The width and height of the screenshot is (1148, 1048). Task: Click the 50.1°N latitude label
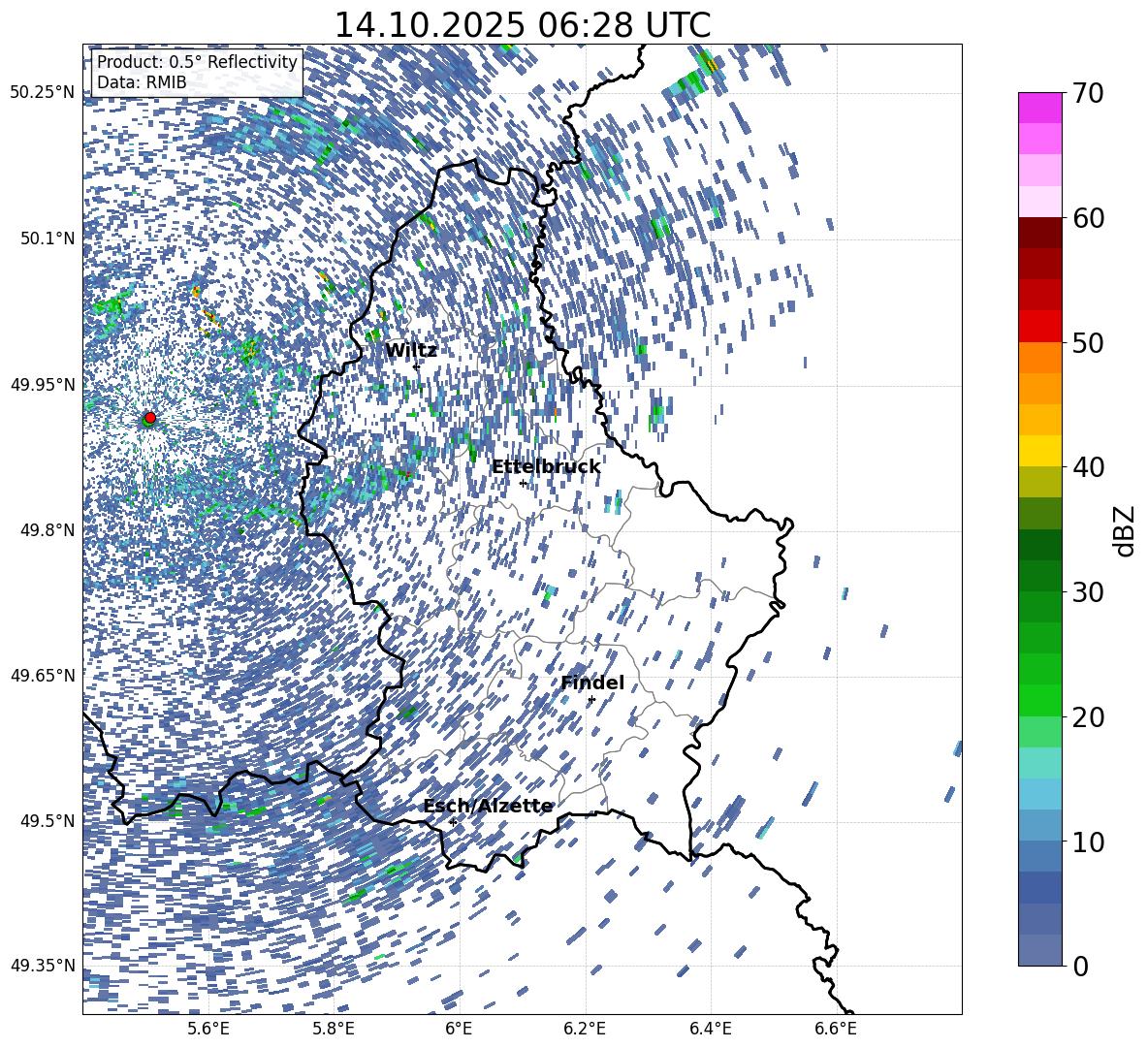(48, 238)
